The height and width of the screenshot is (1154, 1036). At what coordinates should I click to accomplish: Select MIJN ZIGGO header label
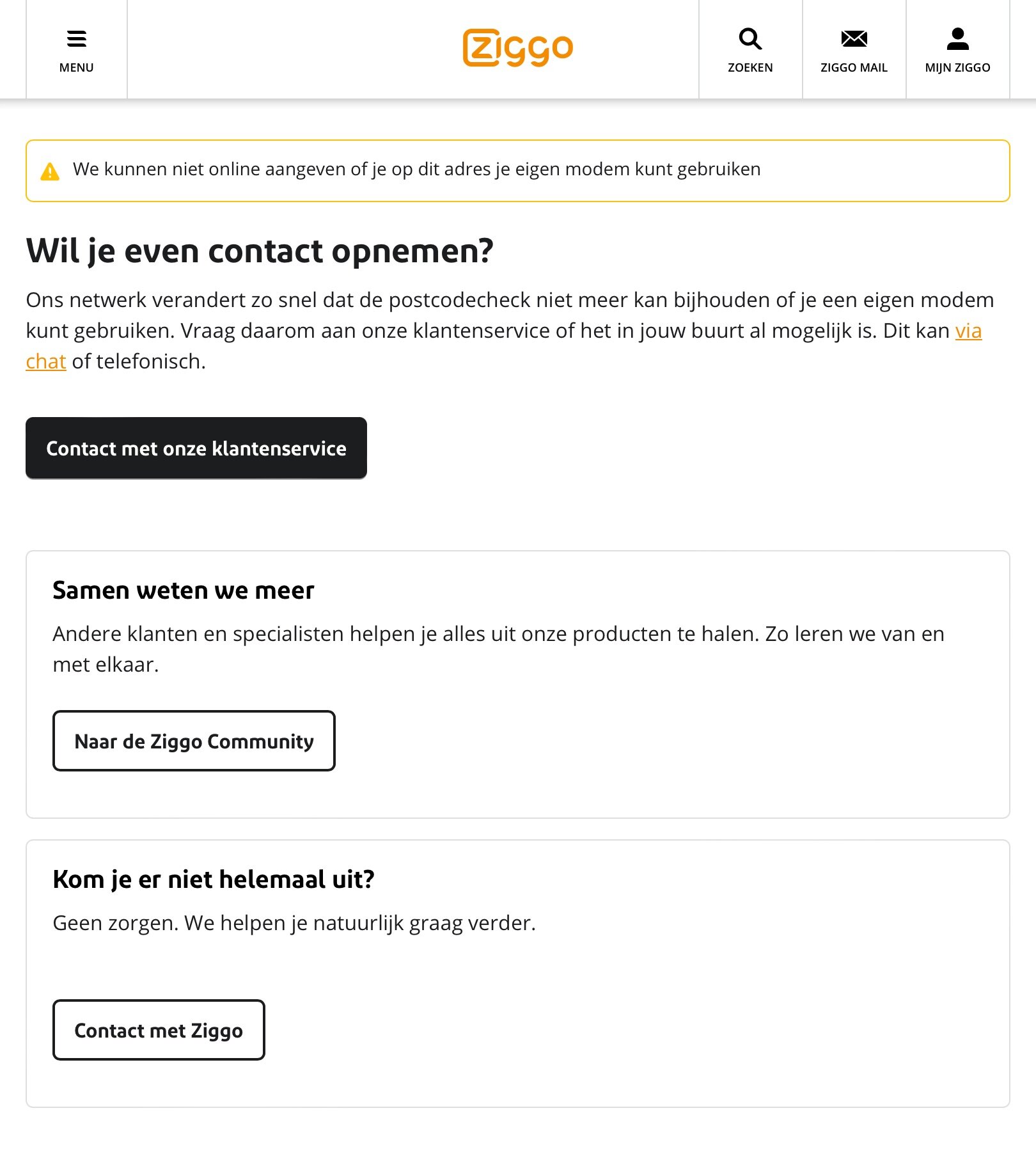(x=957, y=68)
